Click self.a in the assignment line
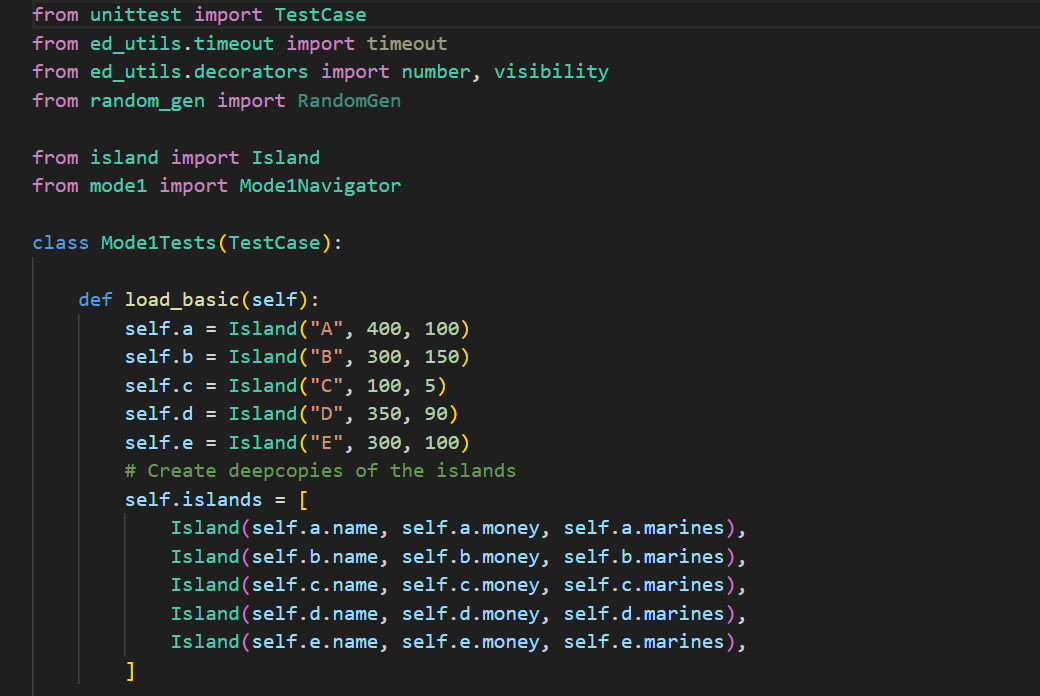Viewport: 1040px width, 696px height. click(x=159, y=329)
